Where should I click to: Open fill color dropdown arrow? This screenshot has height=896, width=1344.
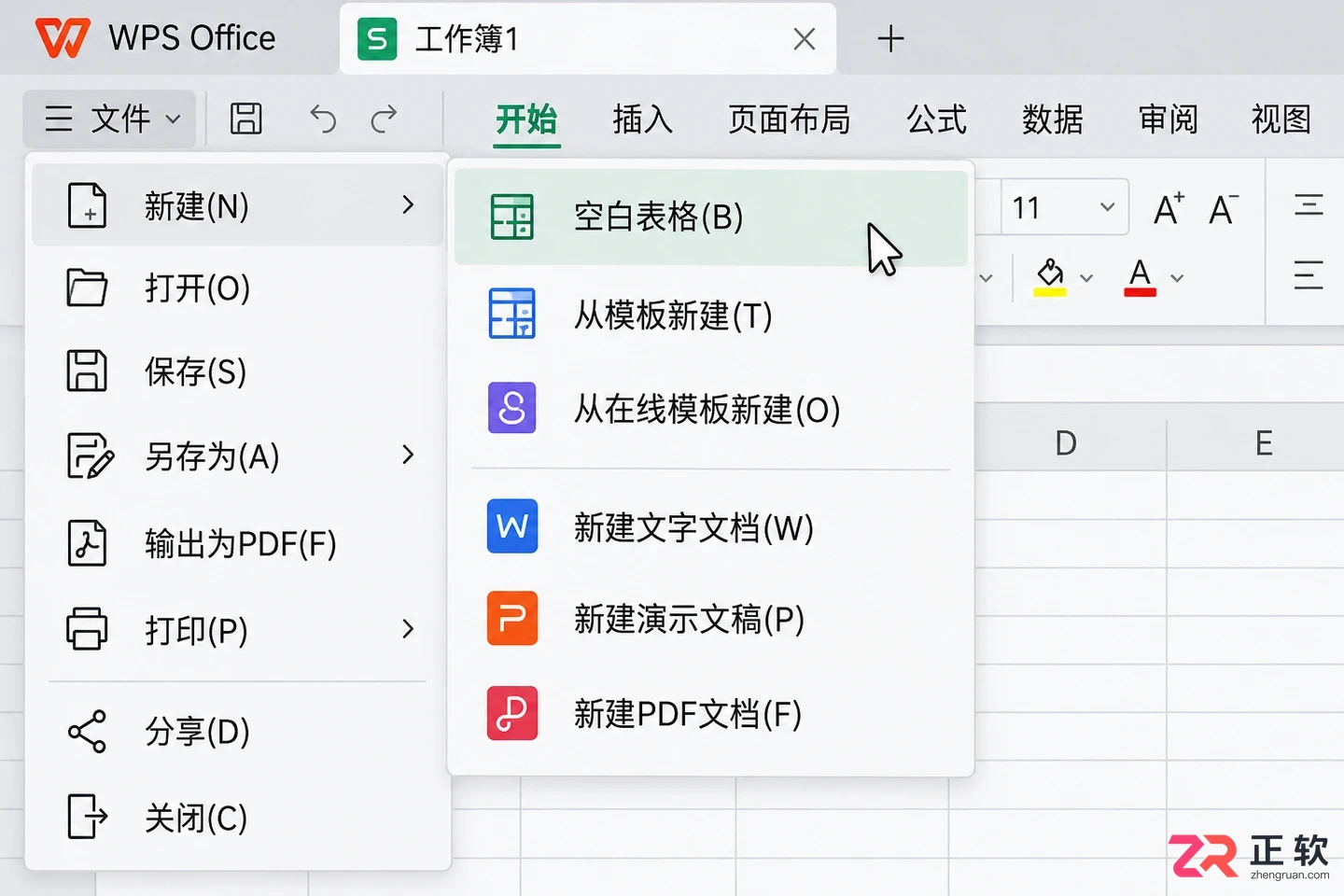tap(1086, 278)
